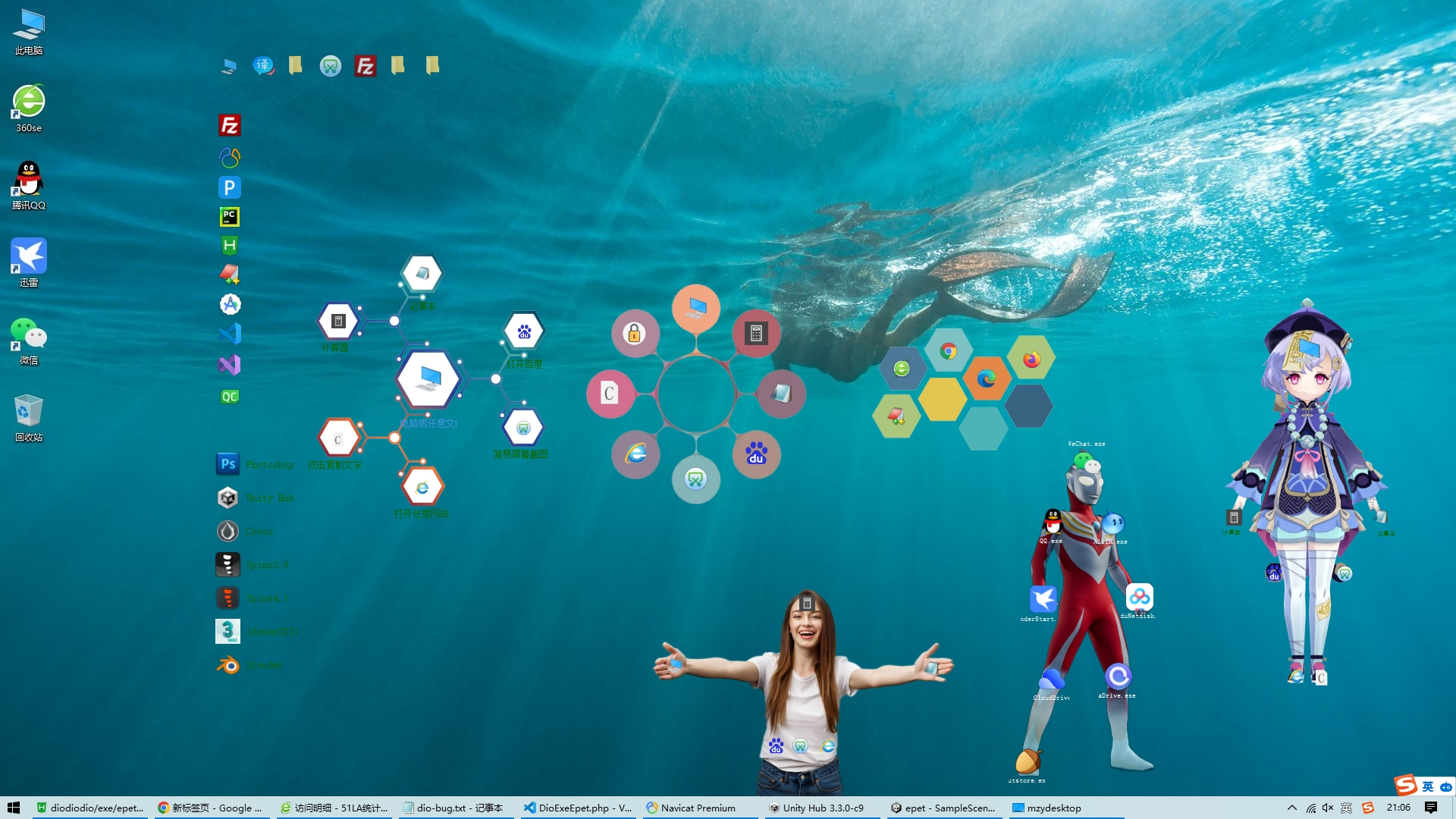Click the empty dark blue hexagon slot
Image resolution: width=1456 pixels, height=819 pixels.
[x=1028, y=406]
